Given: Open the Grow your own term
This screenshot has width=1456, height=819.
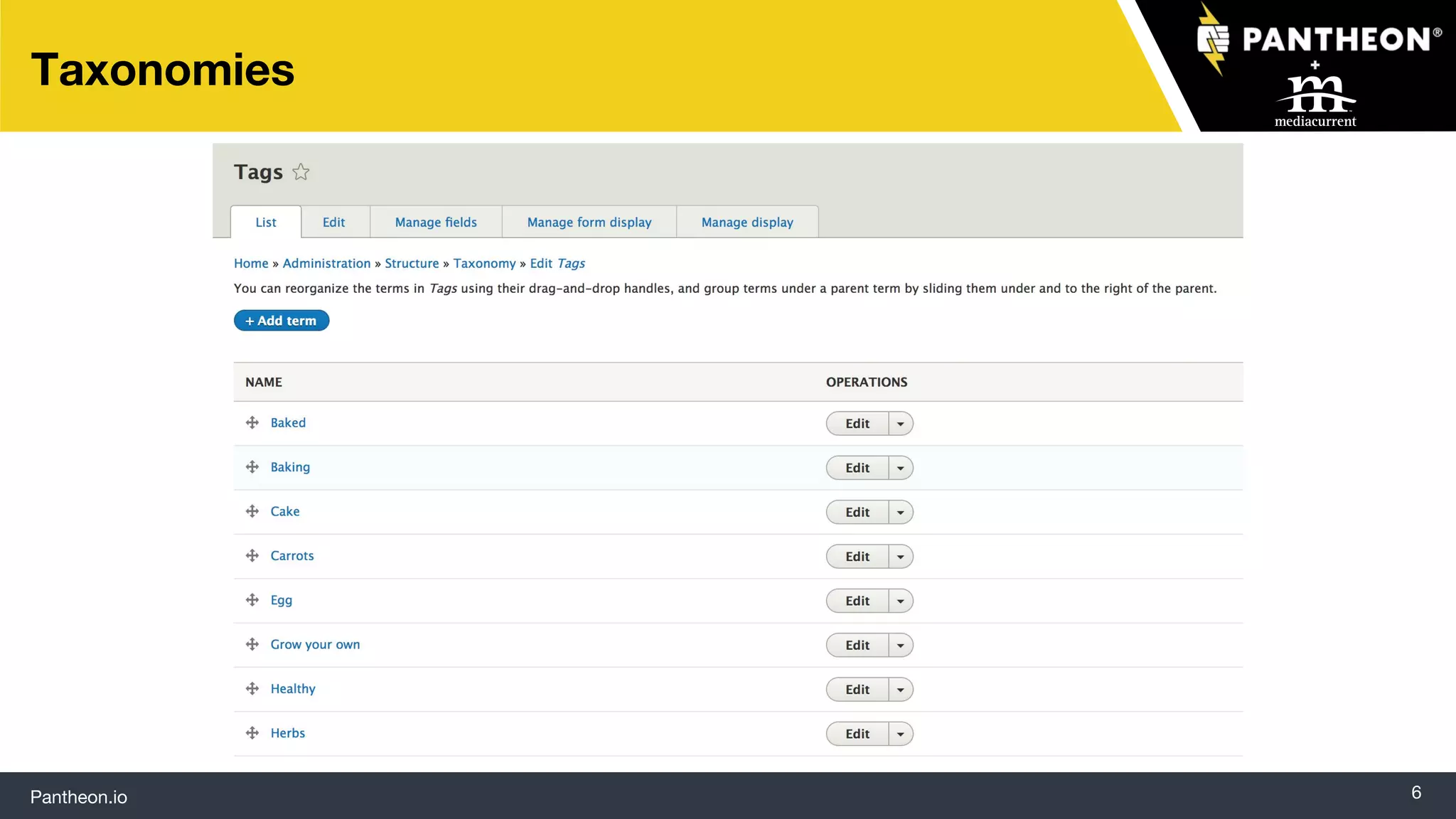Looking at the screenshot, I should [x=315, y=645].
